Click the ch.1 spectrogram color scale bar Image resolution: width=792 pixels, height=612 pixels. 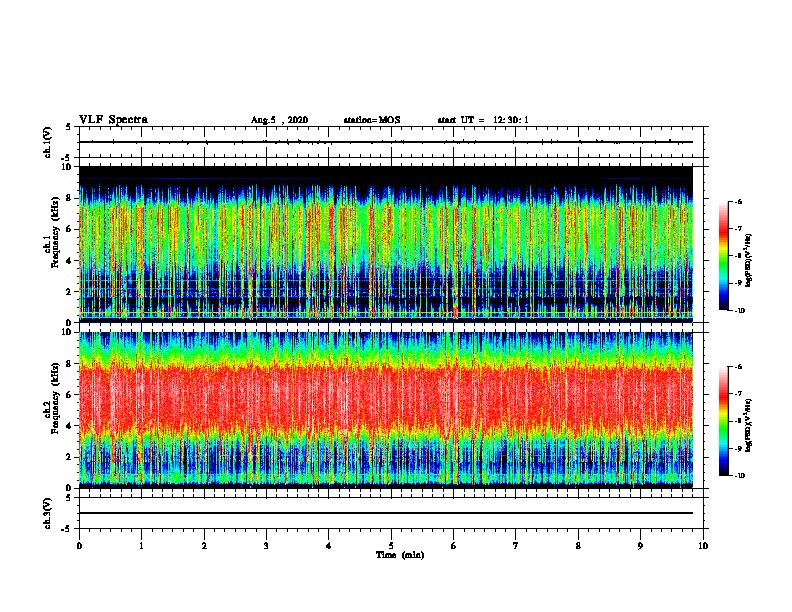click(x=723, y=256)
